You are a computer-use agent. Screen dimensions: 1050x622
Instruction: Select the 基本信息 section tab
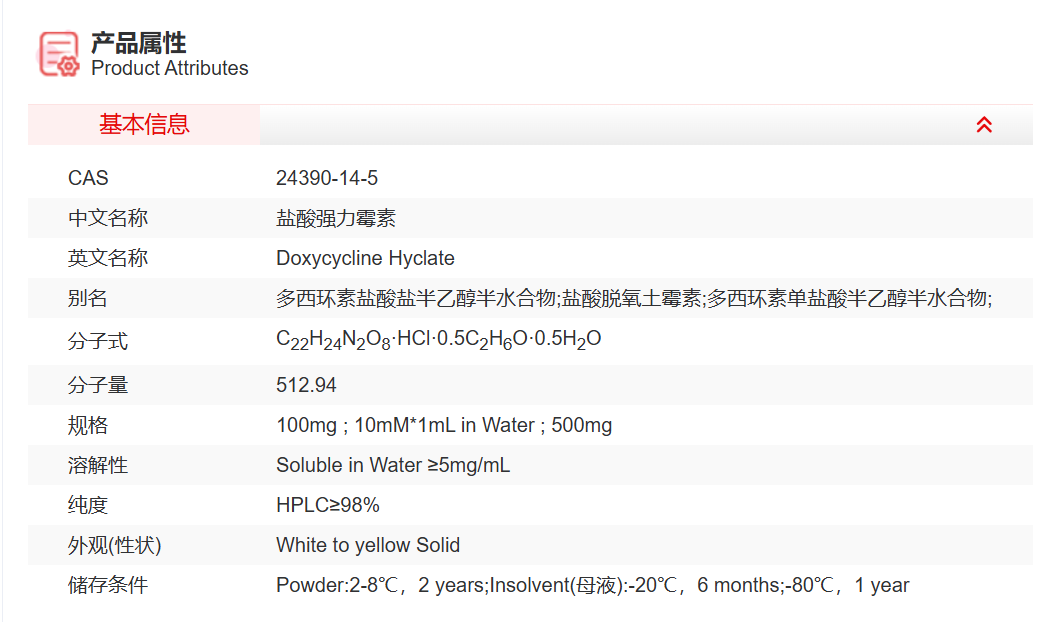pyautogui.click(x=144, y=125)
